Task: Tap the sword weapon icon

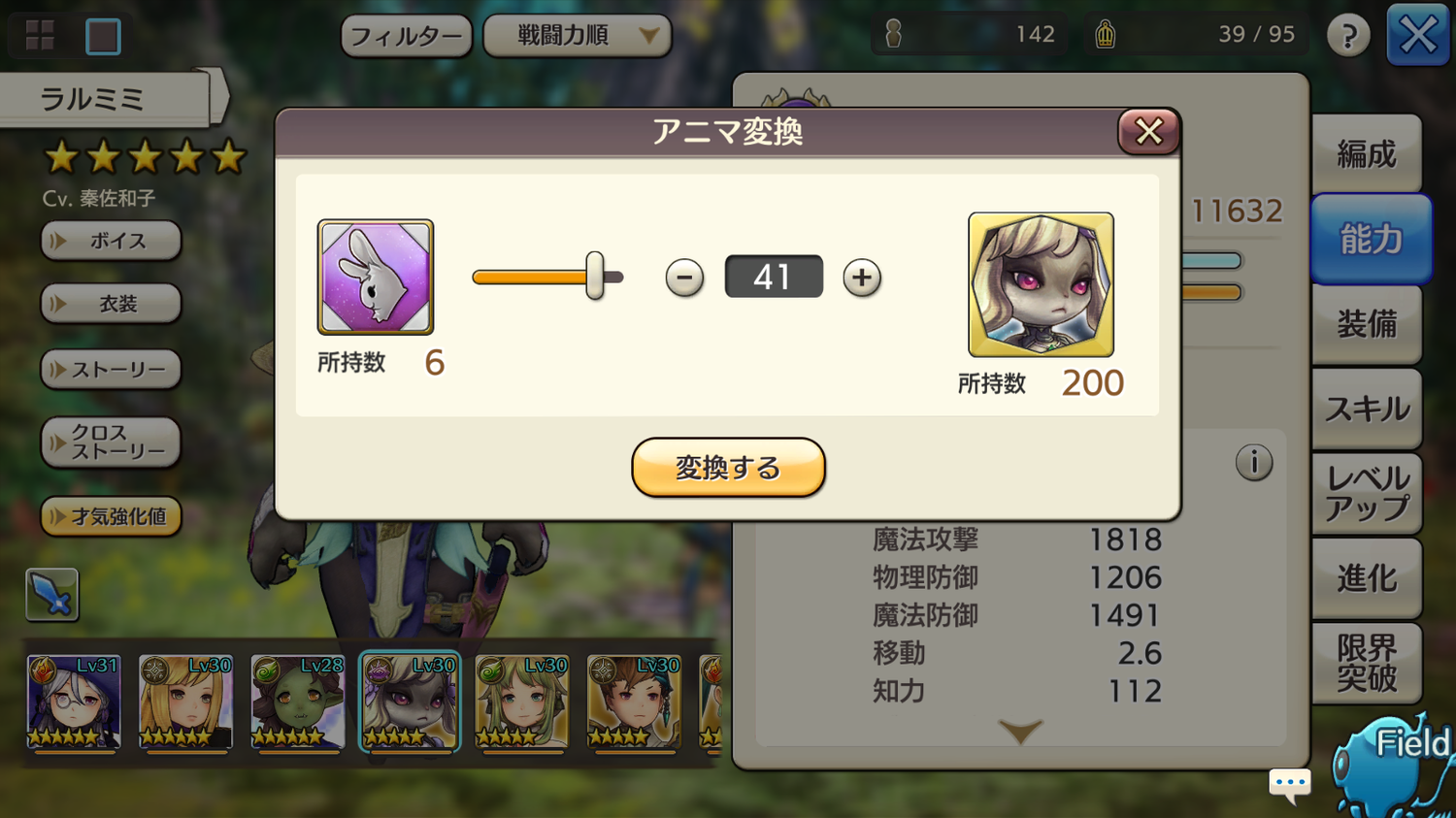Action: pyautogui.click(x=51, y=594)
